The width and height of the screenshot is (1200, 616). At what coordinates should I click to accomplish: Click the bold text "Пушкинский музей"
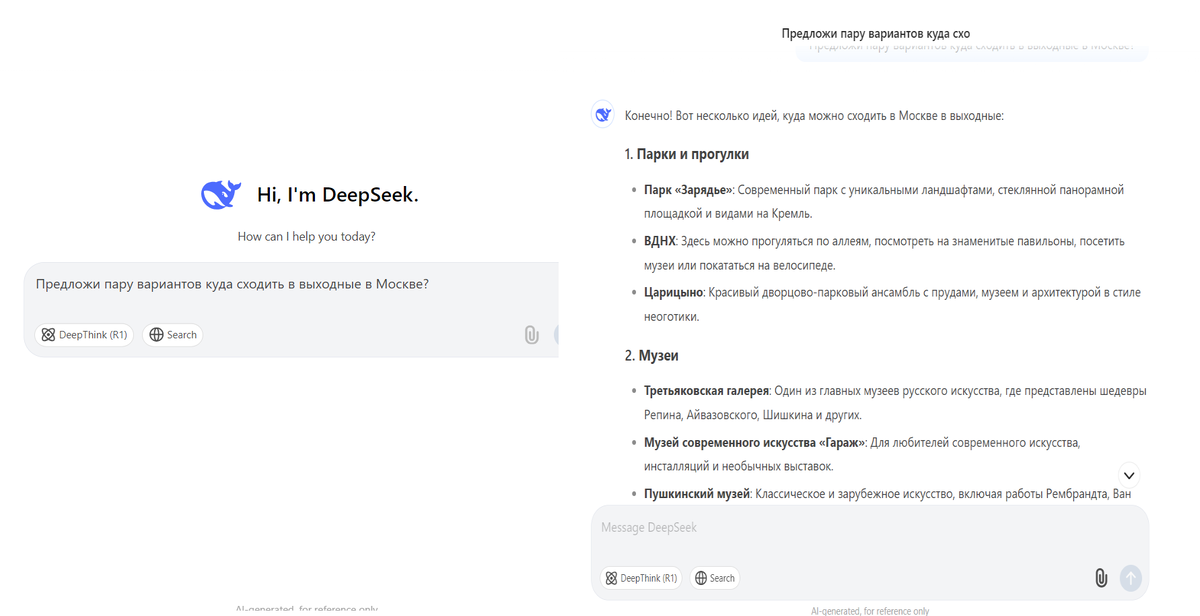click(x=696, y=494)
